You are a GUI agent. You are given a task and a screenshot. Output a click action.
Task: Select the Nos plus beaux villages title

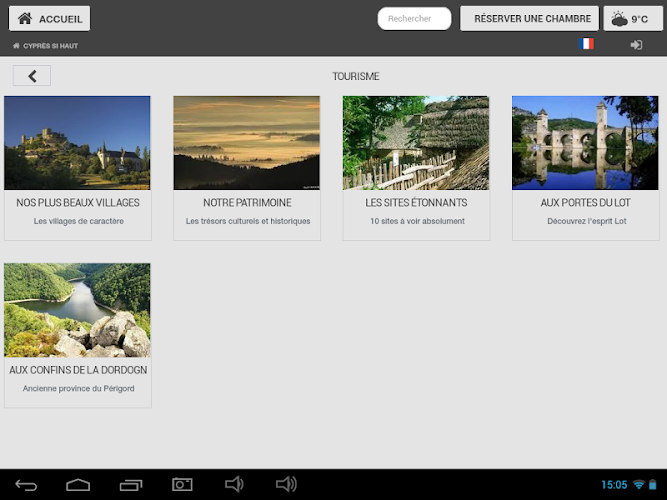click(78, 203)
